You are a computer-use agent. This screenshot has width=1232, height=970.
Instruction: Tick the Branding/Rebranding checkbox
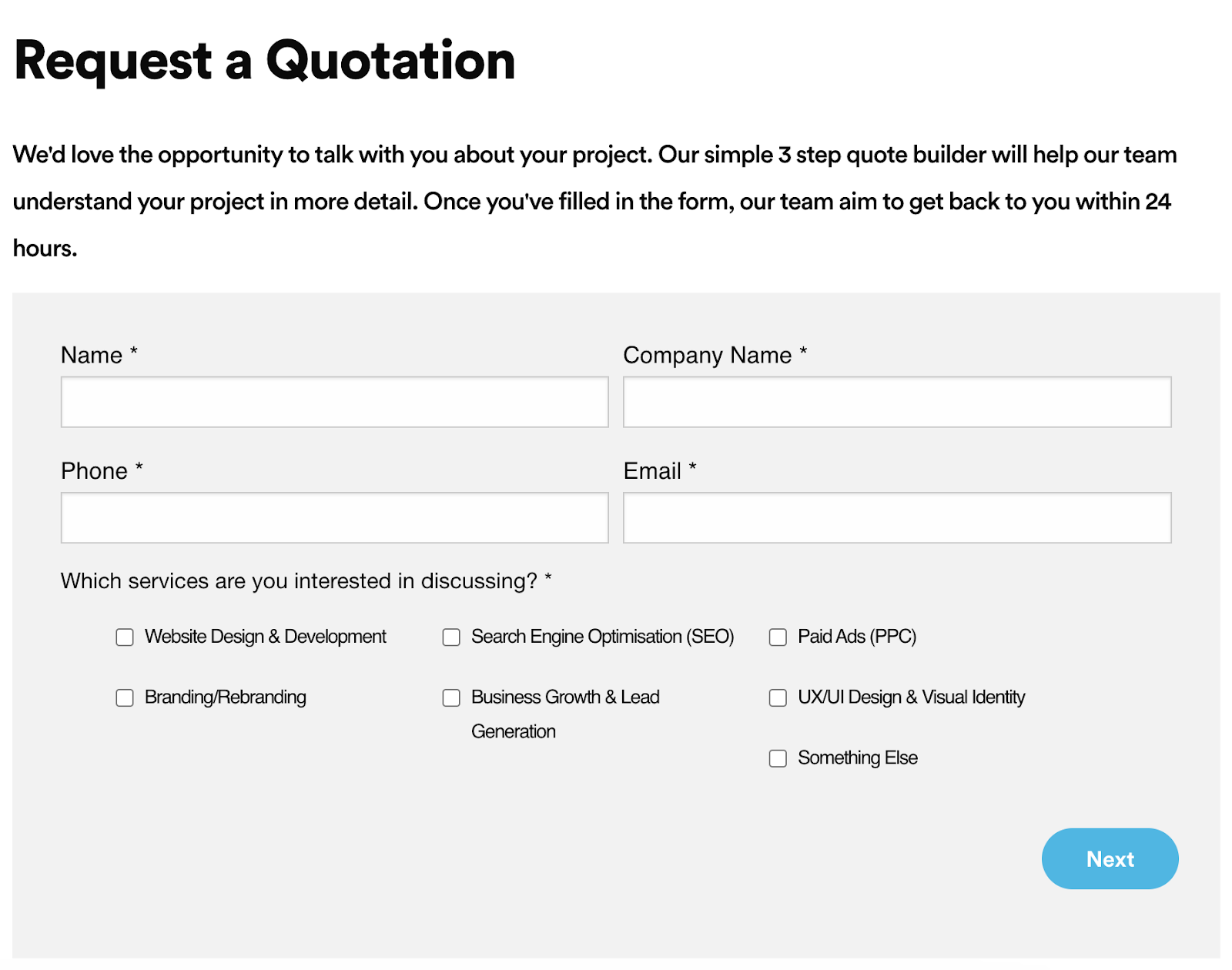(125, 697)
